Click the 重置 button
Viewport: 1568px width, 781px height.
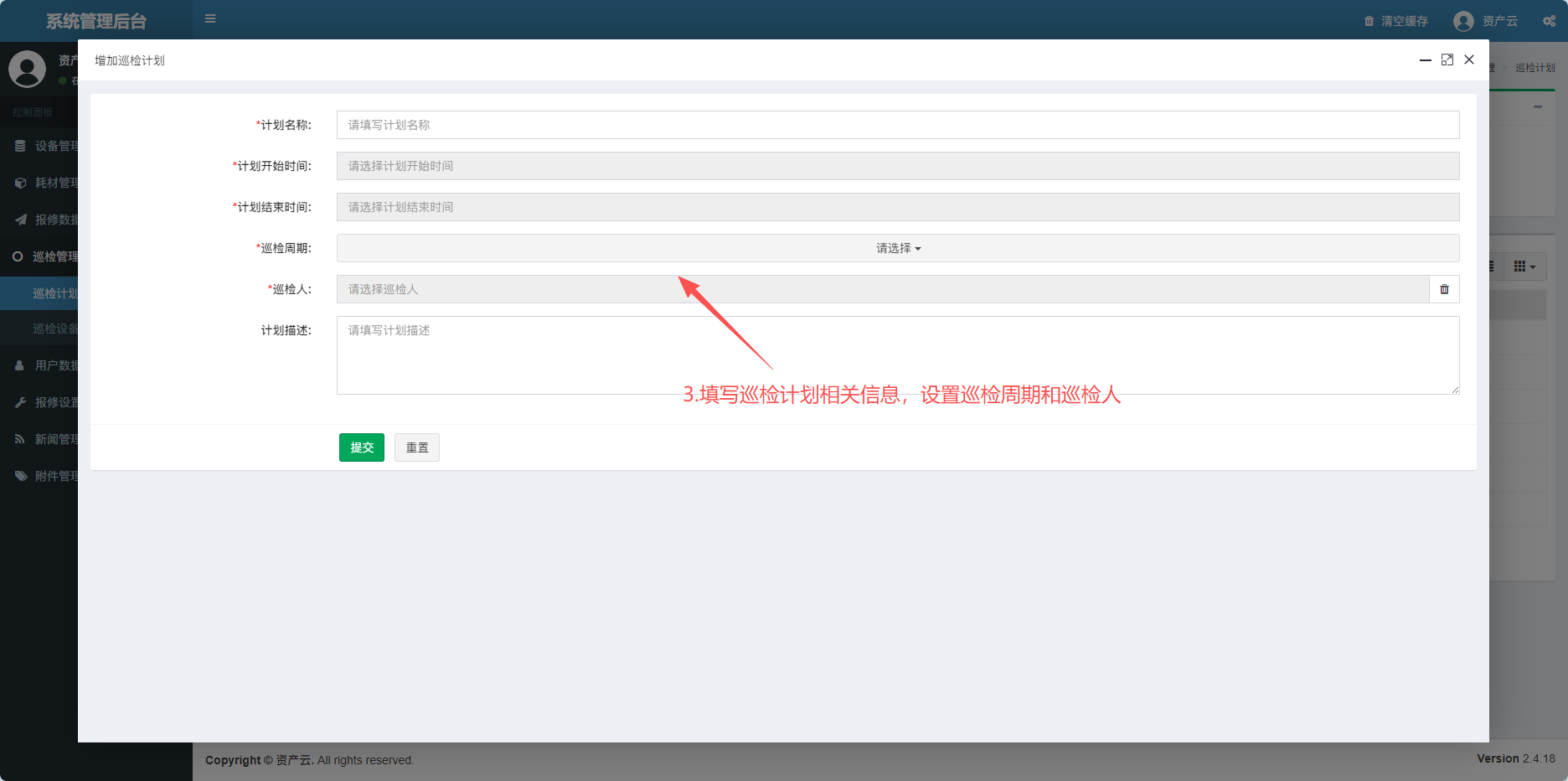417,447
